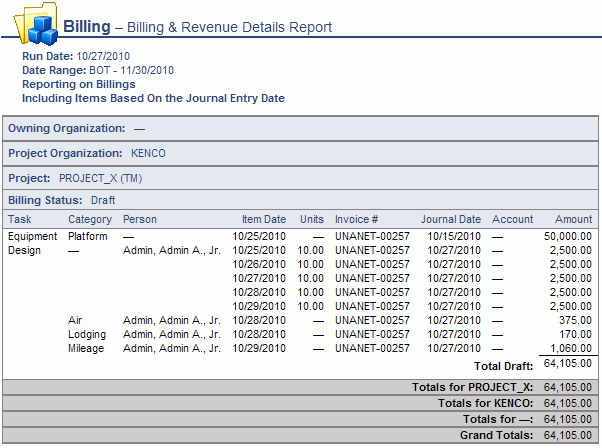This screenshot has width=602, height=448.
Task: Click the Amount column header
Action: (574, 219)
